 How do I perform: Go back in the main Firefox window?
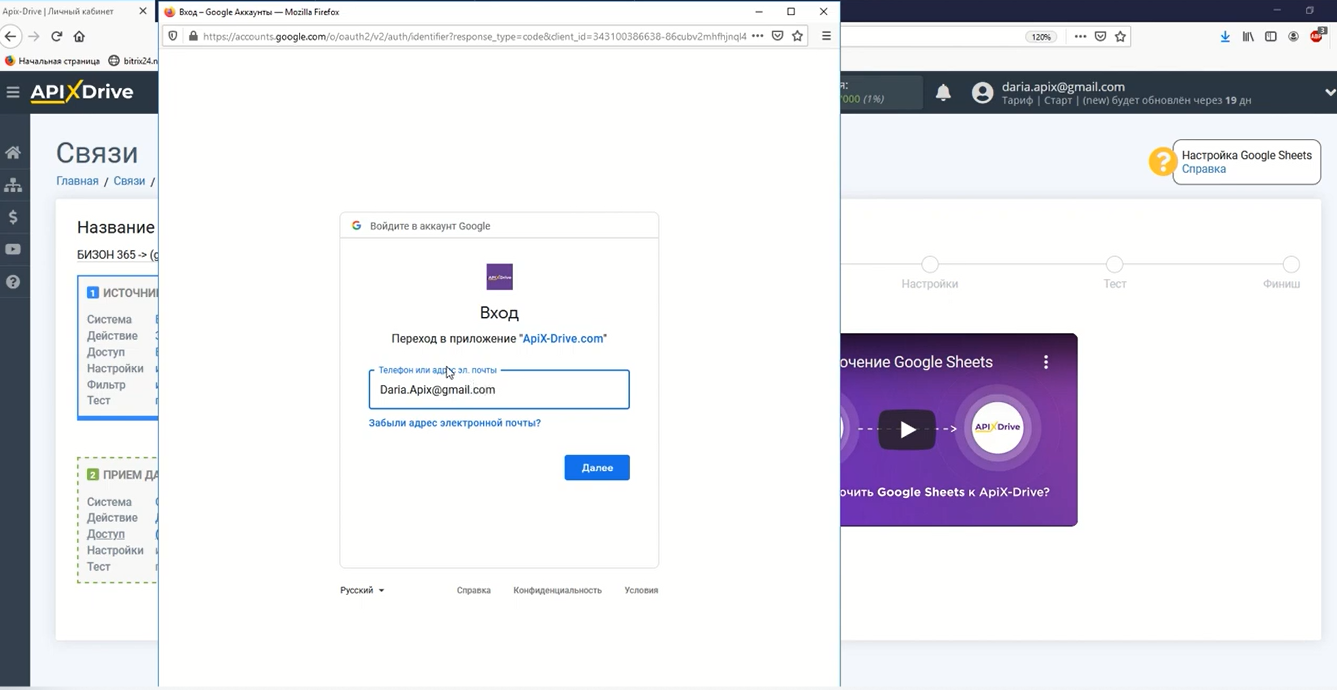[x=10, y=36]
